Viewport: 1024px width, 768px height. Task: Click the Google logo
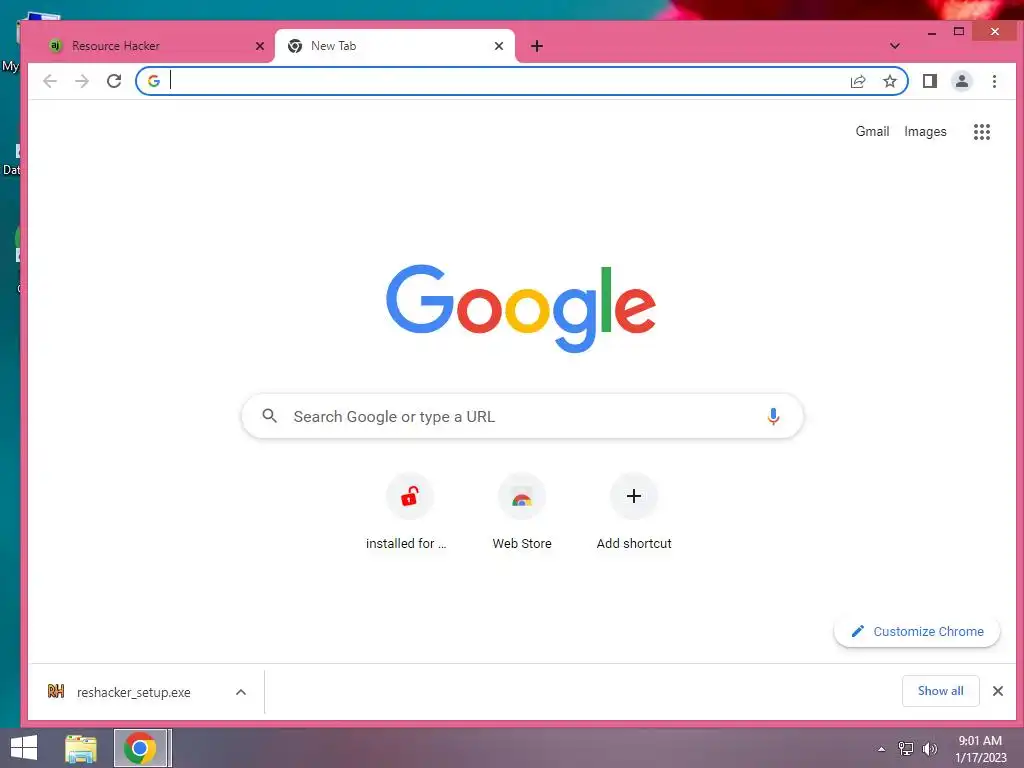tap(520, 308)
